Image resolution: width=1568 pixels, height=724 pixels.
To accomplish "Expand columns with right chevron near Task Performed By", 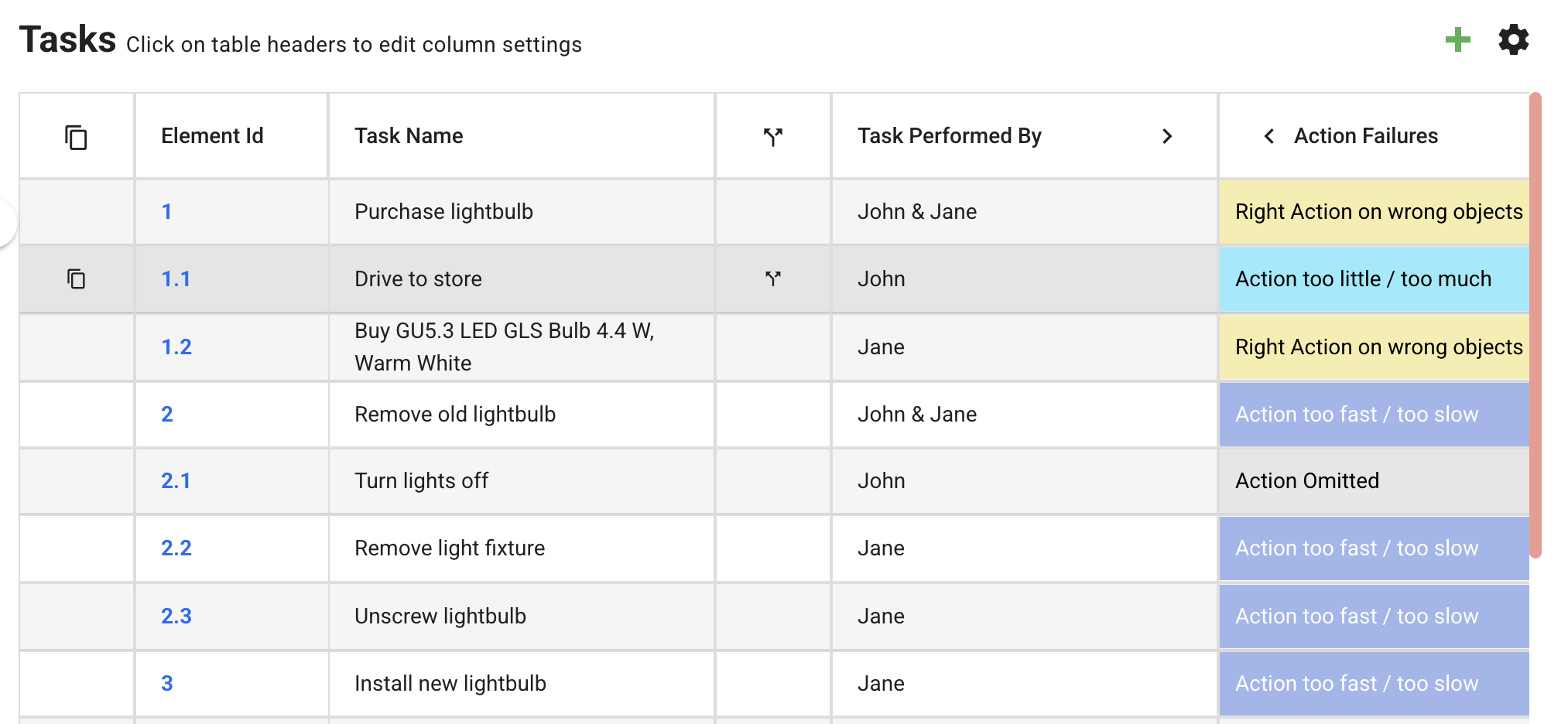I will click(1167, 136).
